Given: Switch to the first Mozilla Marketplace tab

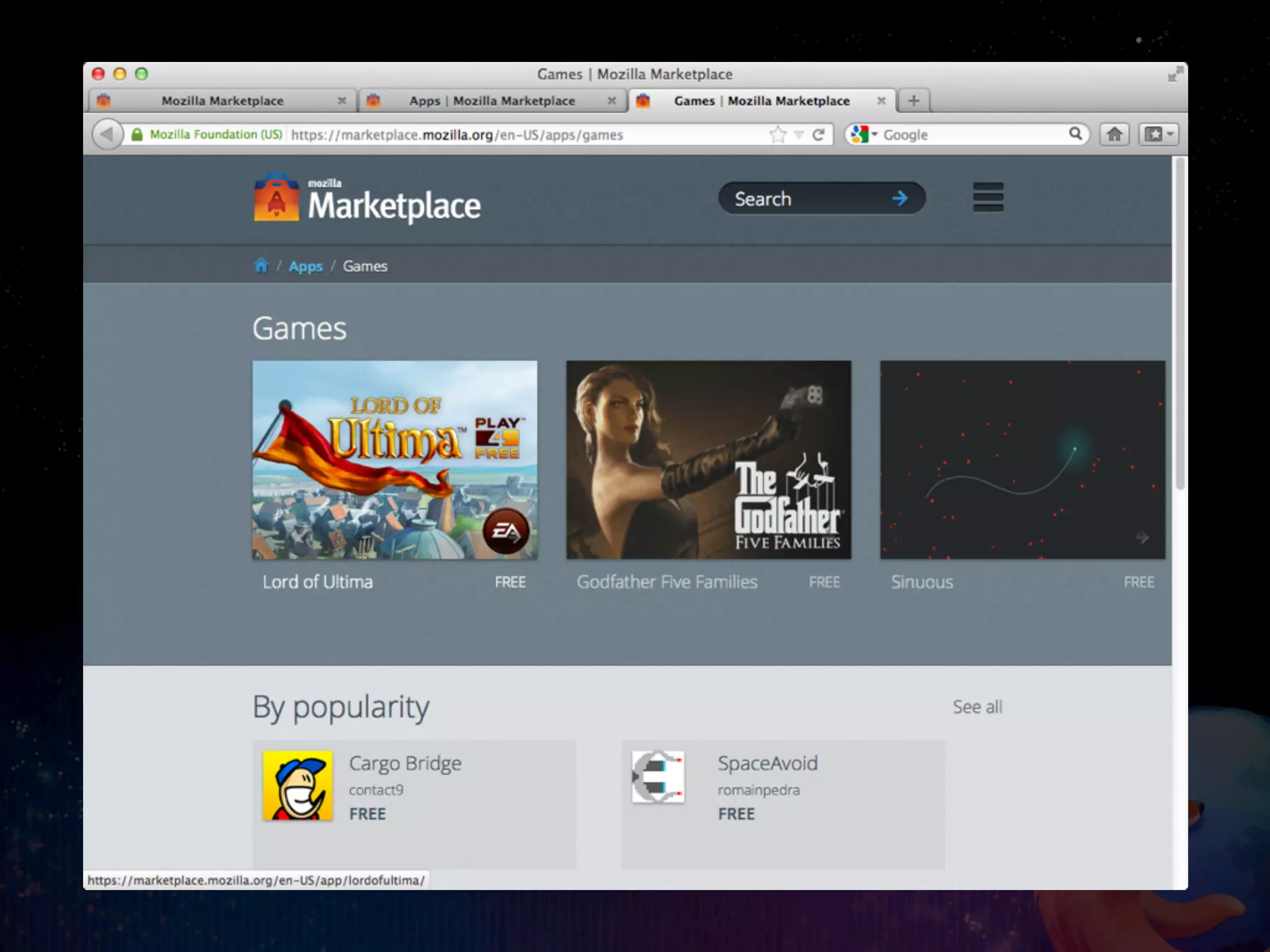Looking at the screenshot, I should (221, 101).
